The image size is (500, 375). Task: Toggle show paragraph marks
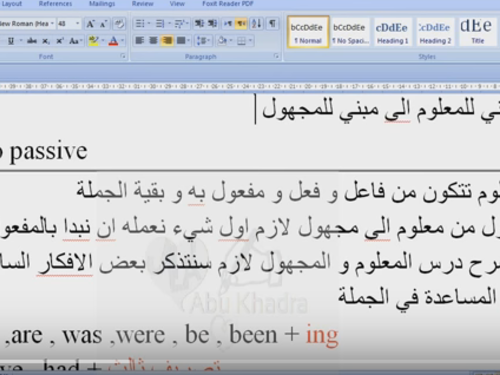click(x=272, y=24)
